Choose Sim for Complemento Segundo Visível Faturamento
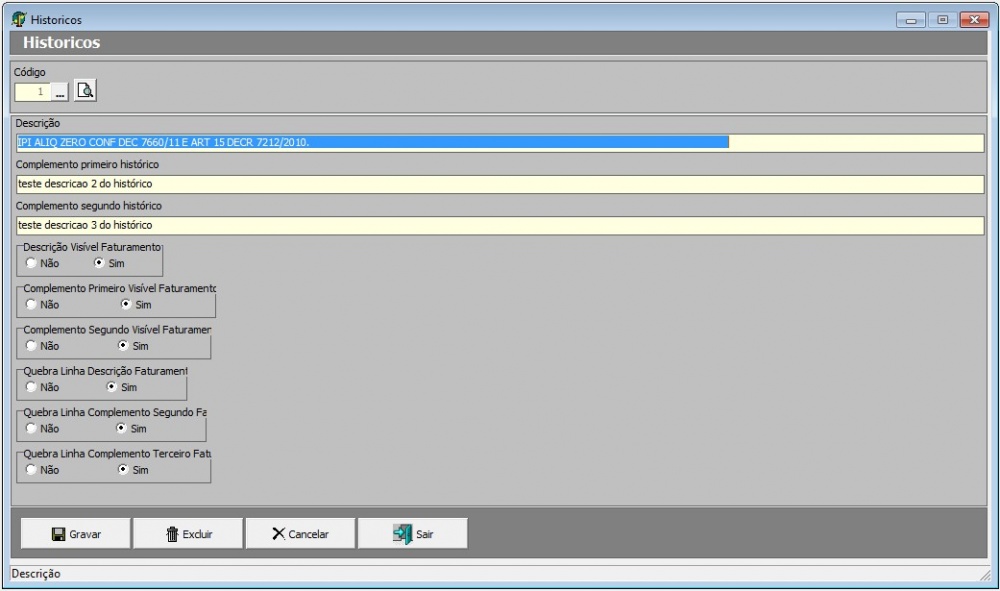The height and width of the screenshot is (591, 1000). pyautogui.click(x=124, y=346)
